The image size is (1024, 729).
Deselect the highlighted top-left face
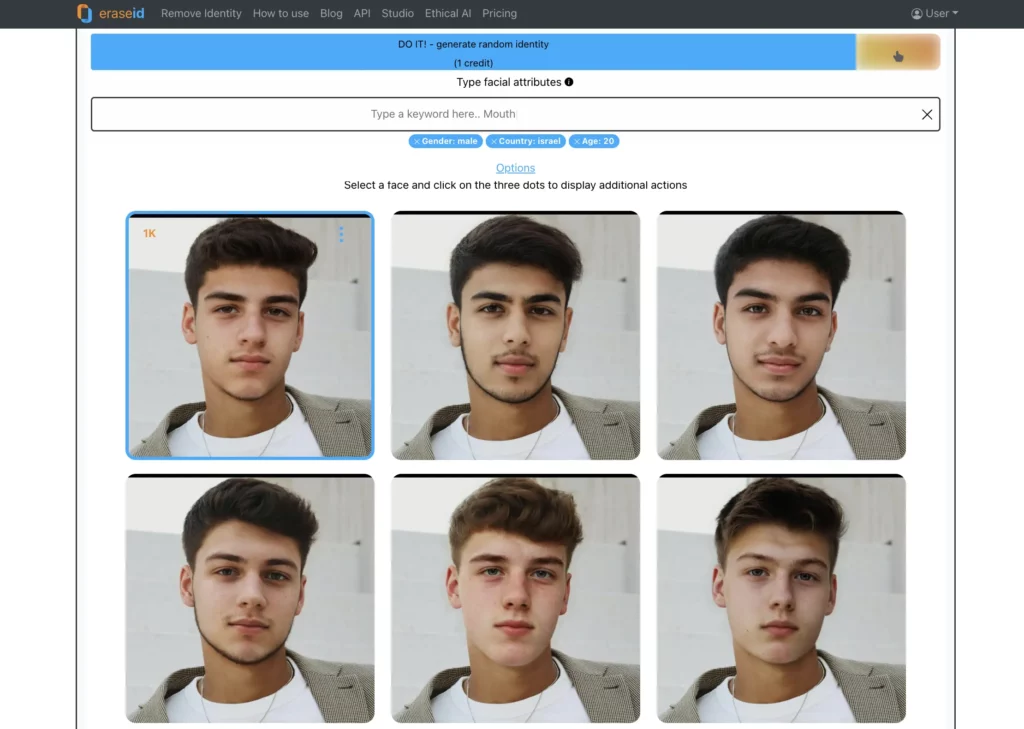coord(250,335)
